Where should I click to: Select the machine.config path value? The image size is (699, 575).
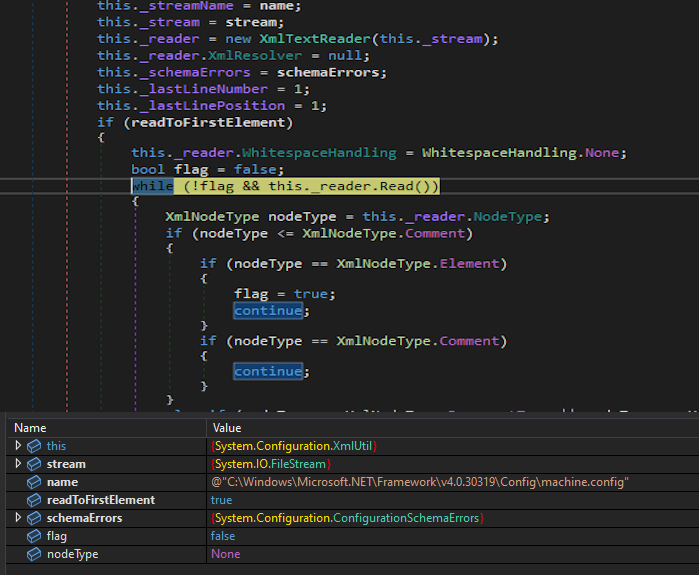coord(419,482)
